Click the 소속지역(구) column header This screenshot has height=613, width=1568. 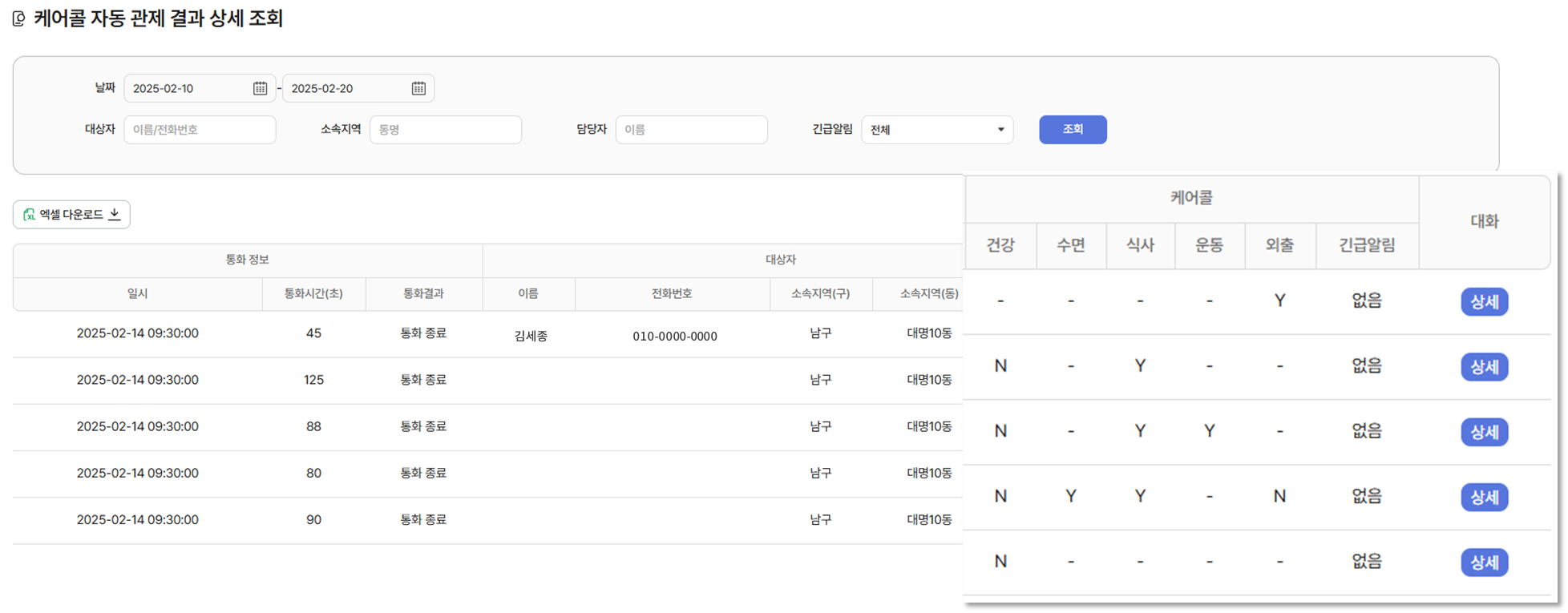pos(820,294)
